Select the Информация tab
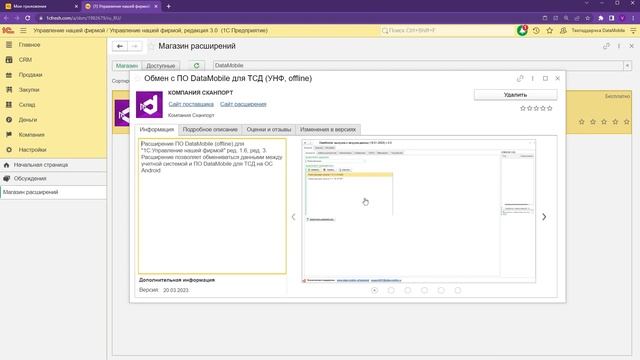 pyautogui.click(x=157, y=129)
